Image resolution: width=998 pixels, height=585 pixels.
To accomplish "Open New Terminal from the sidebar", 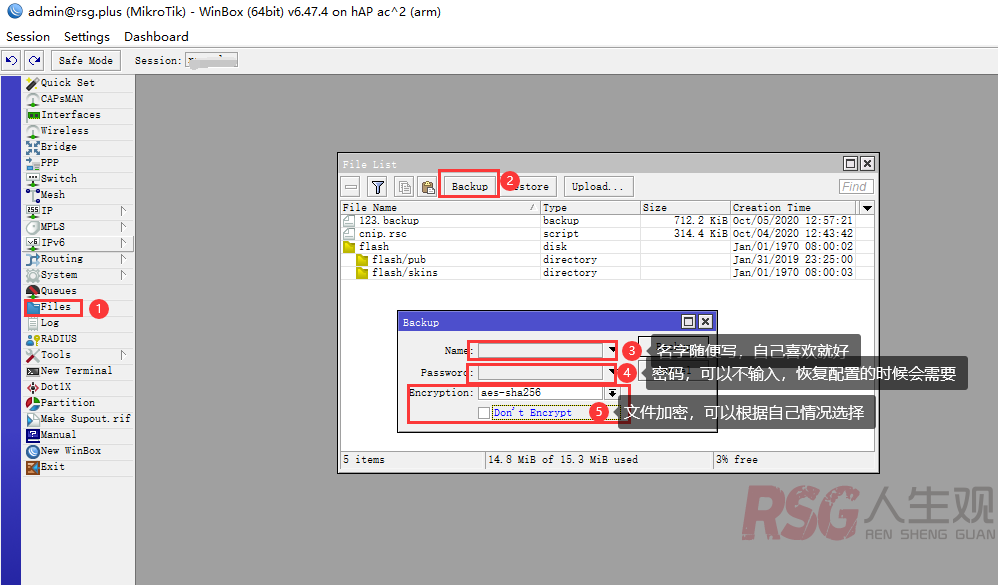I will coord(75,371).
